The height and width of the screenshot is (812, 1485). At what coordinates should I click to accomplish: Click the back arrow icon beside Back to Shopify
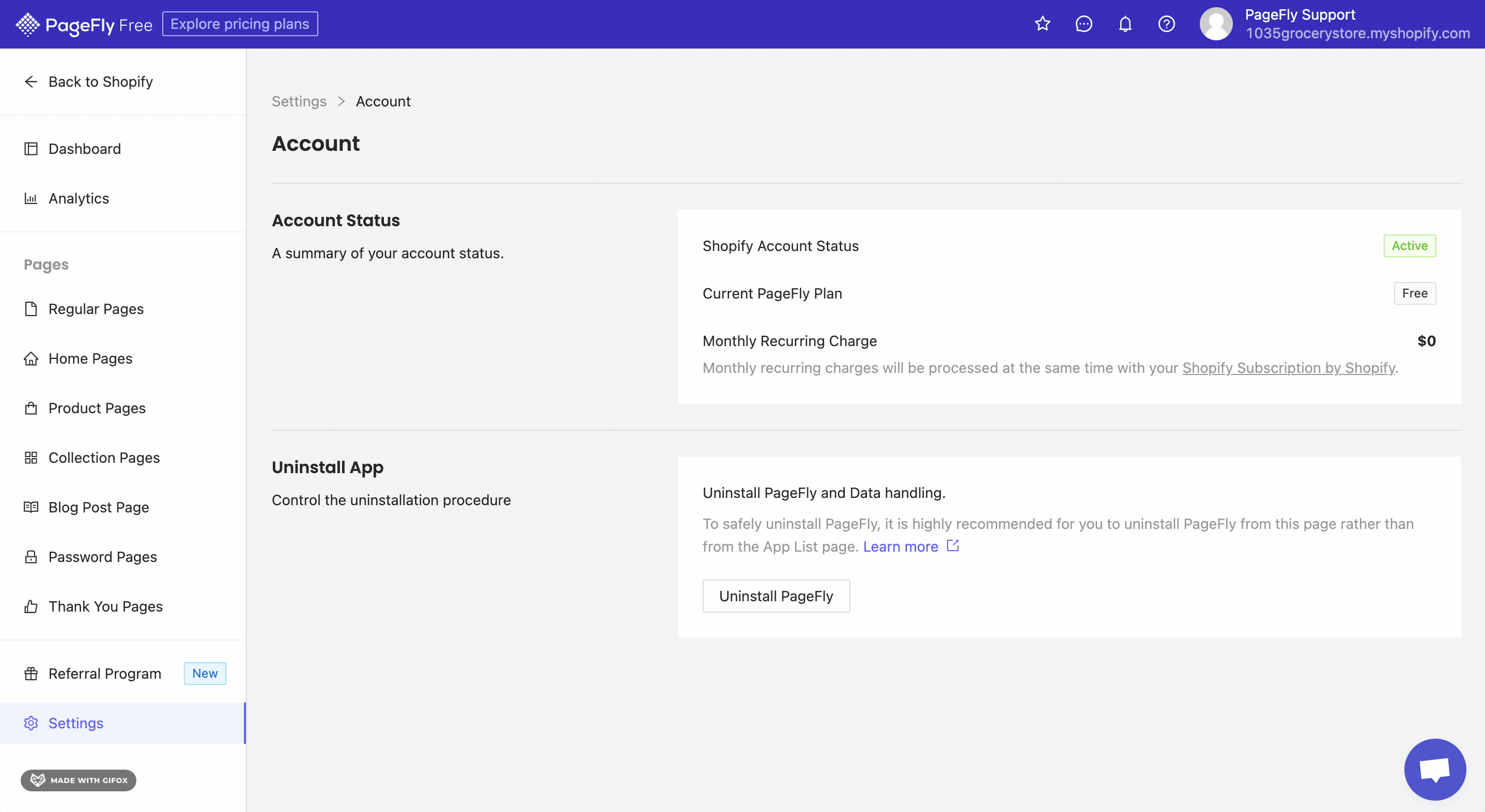point(31,82)
